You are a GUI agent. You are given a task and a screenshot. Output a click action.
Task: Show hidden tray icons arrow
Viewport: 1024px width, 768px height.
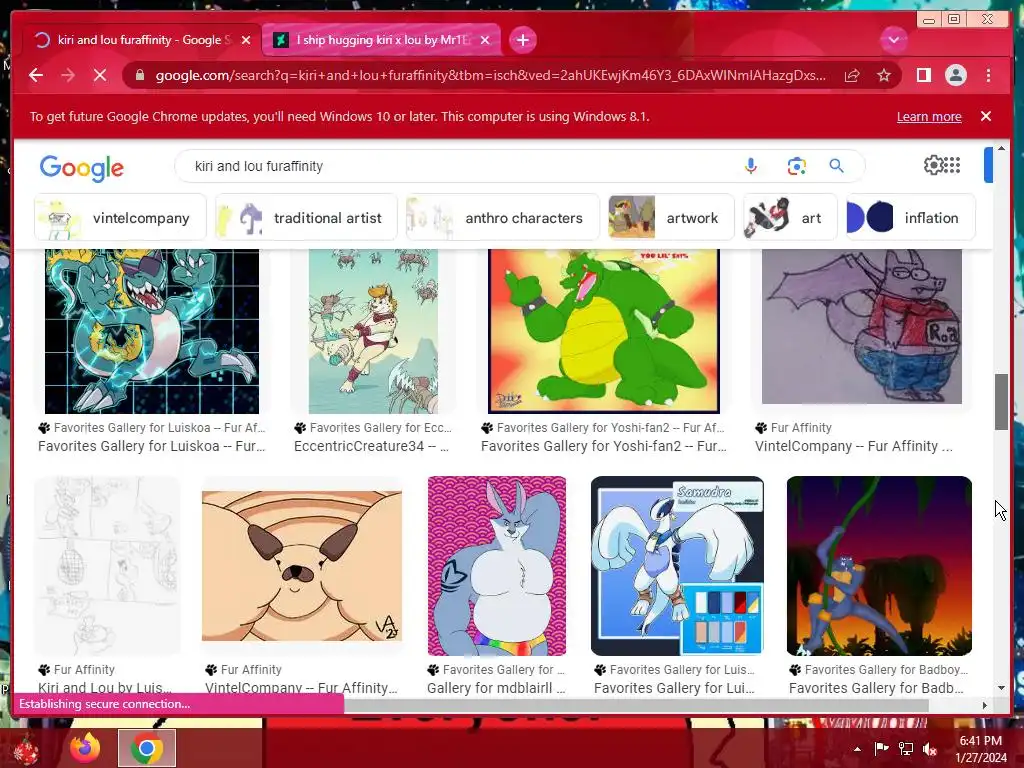[857, 749]
